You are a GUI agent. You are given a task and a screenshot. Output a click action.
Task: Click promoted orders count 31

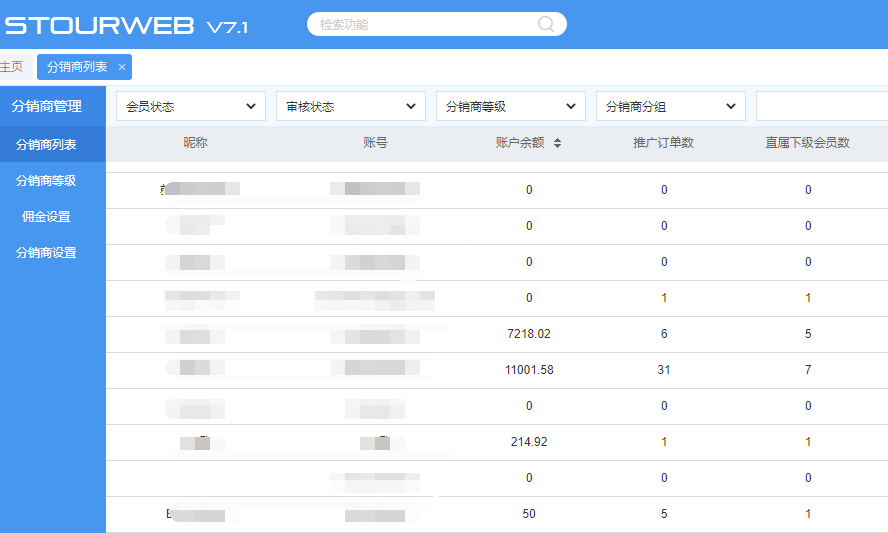664,370
